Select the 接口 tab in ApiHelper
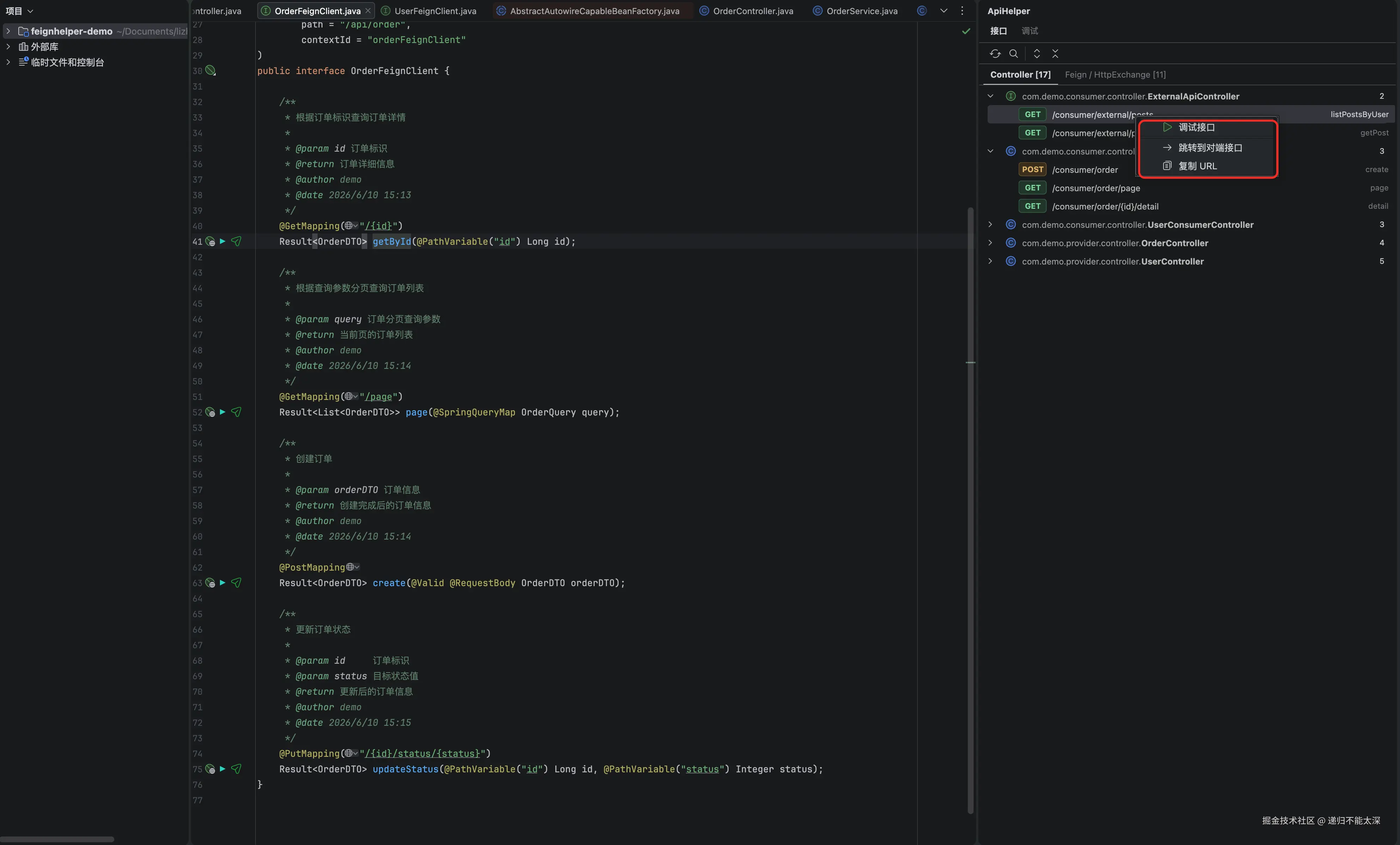The image size is (1400, 845). (998, 31)
